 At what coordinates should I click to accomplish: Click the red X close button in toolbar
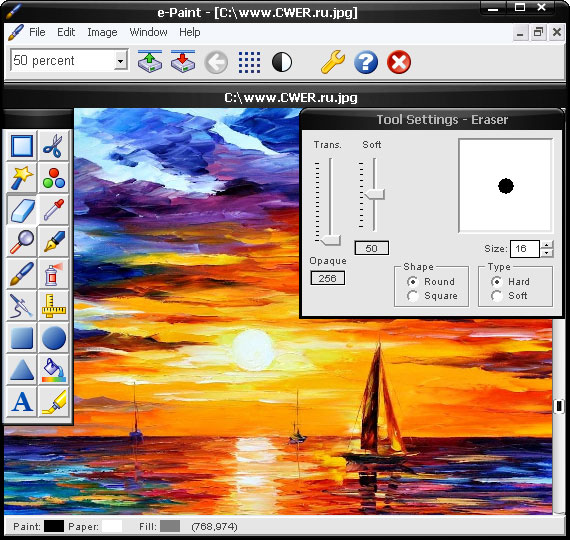[399, 62]
